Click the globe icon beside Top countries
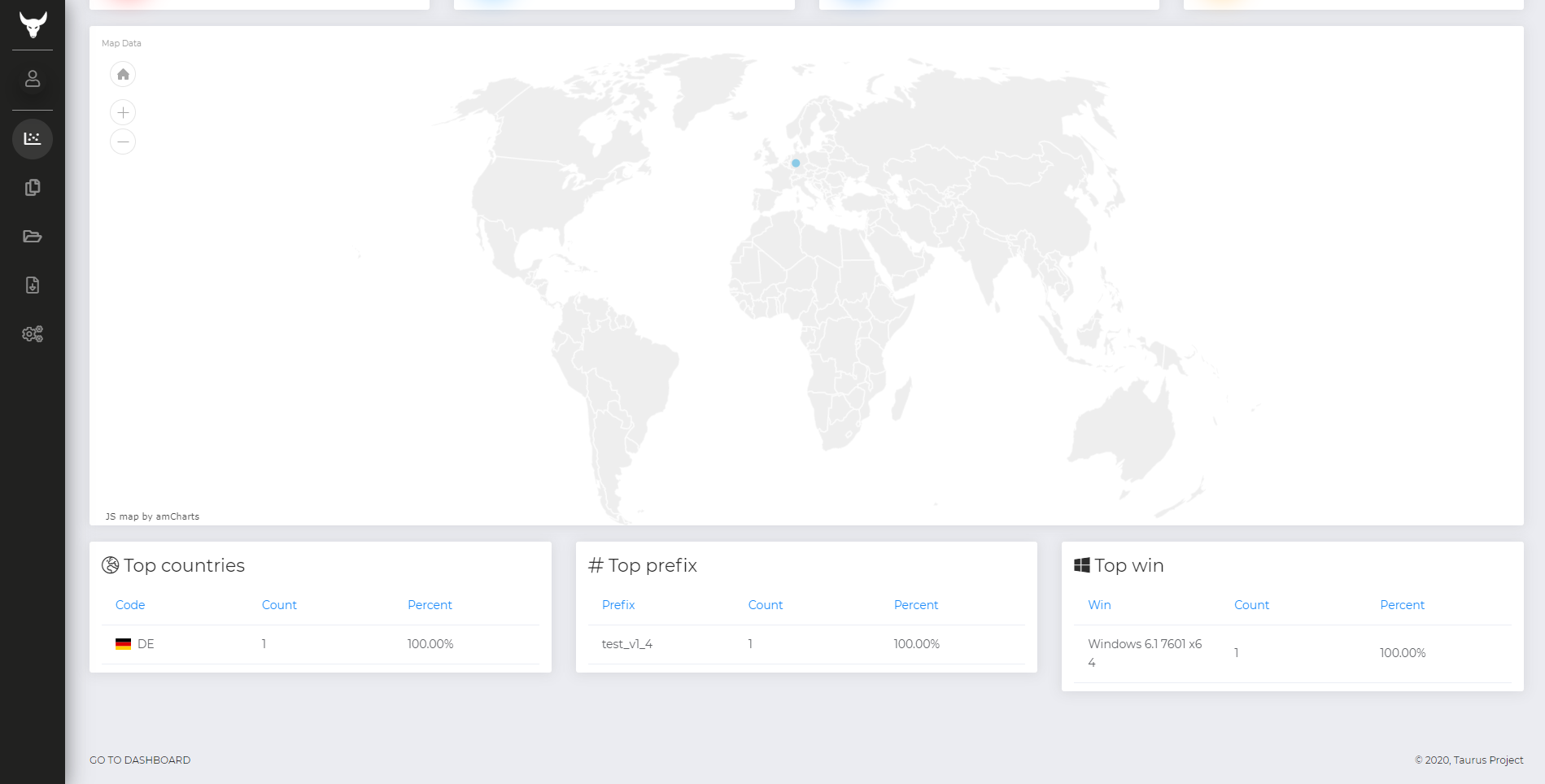The width and height of the screenshot is (1545, 784). point(110,565)
